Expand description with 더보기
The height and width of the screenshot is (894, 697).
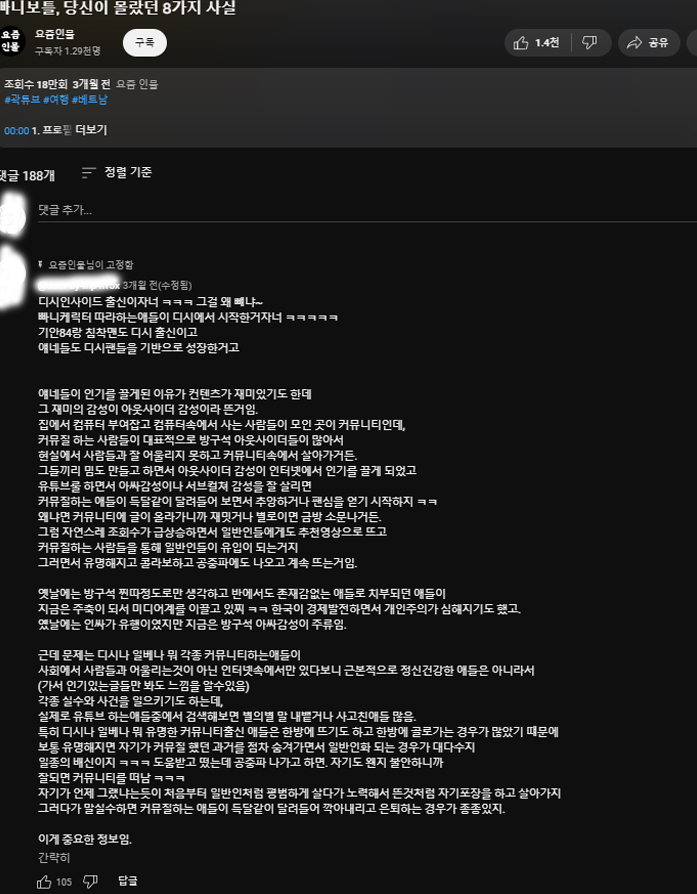click(91, 130)
